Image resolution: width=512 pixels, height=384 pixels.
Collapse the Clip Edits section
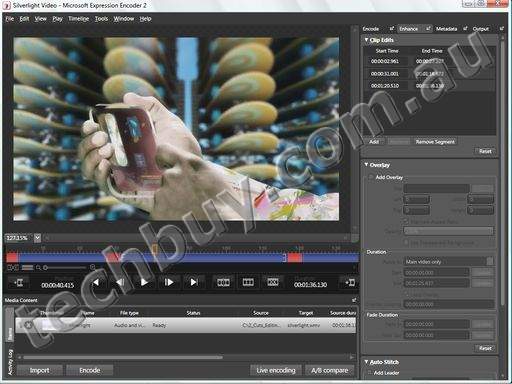point(366,40)
